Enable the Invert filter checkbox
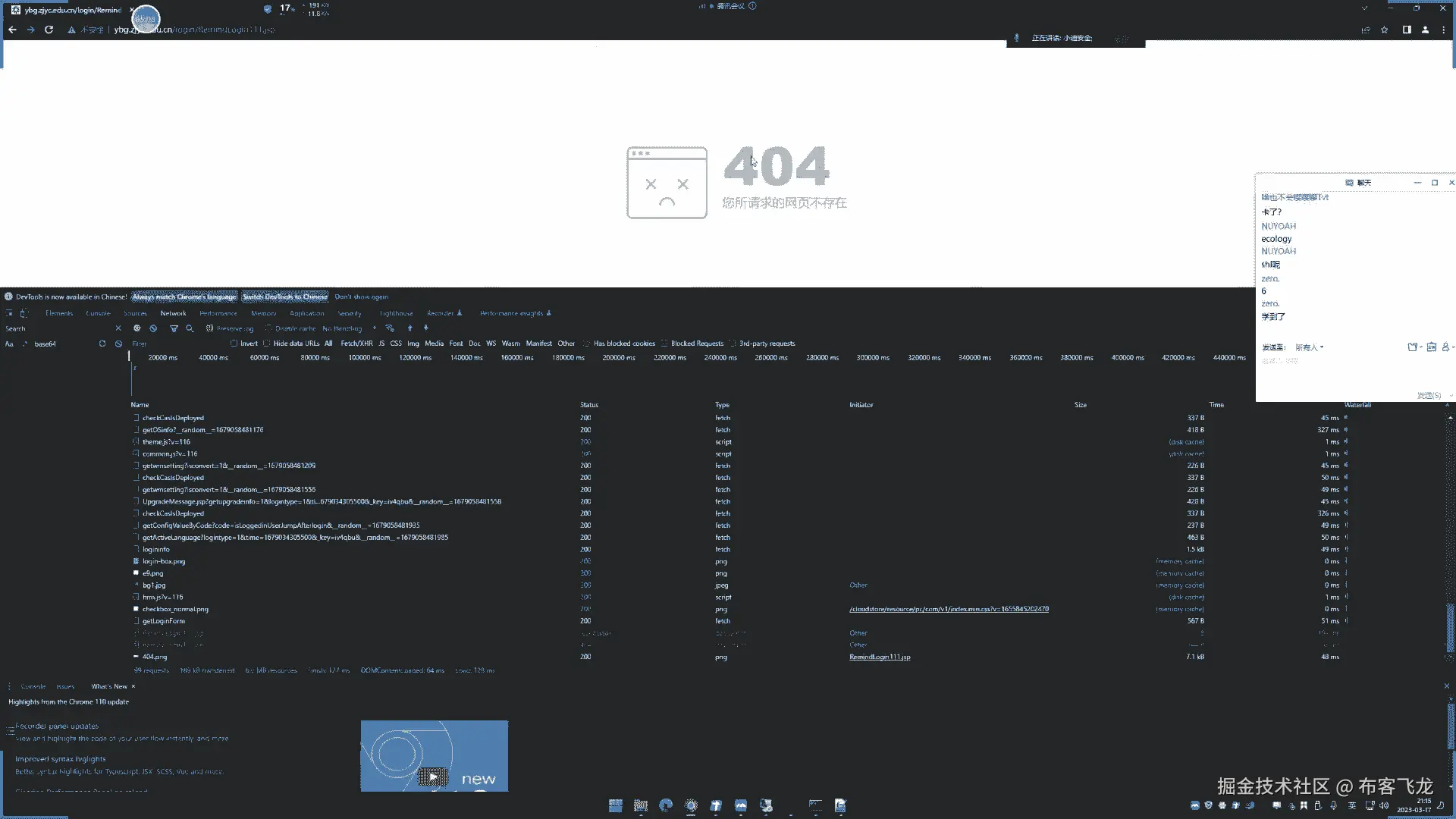Viewport: 1456px width, 819px height. 234,344
